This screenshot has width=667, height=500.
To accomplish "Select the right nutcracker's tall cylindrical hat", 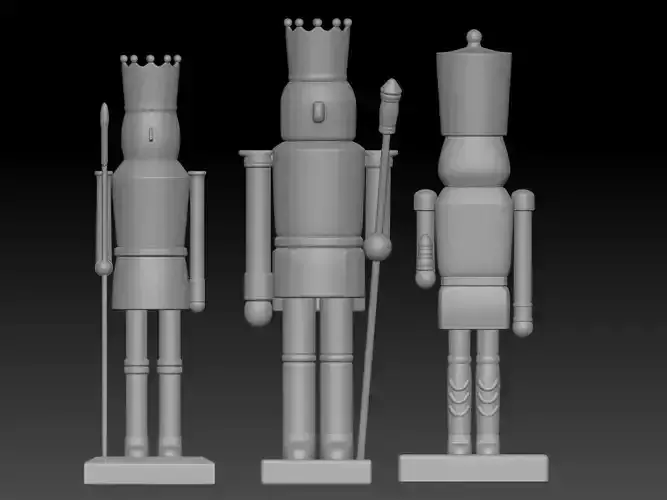I will coord(474,93).
